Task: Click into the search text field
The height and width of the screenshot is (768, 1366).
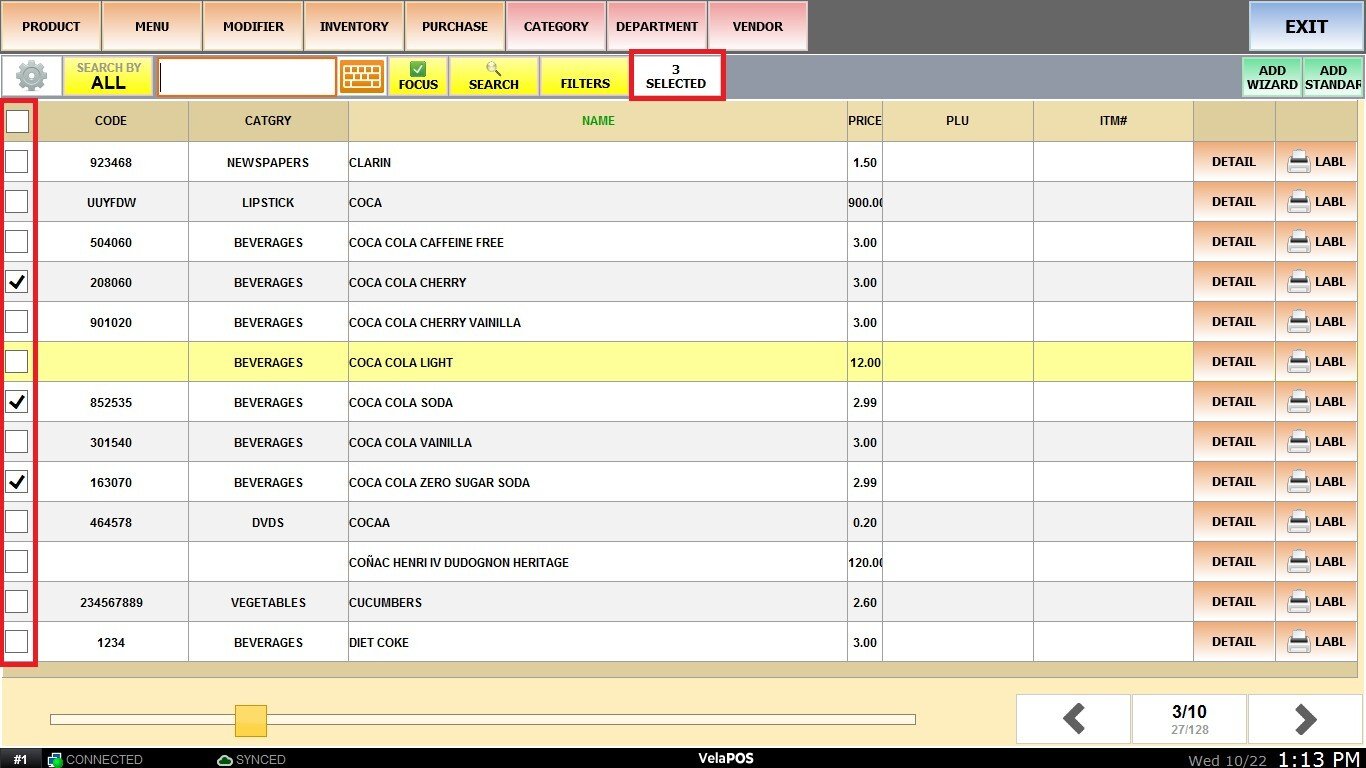Action: coord(247,77)
